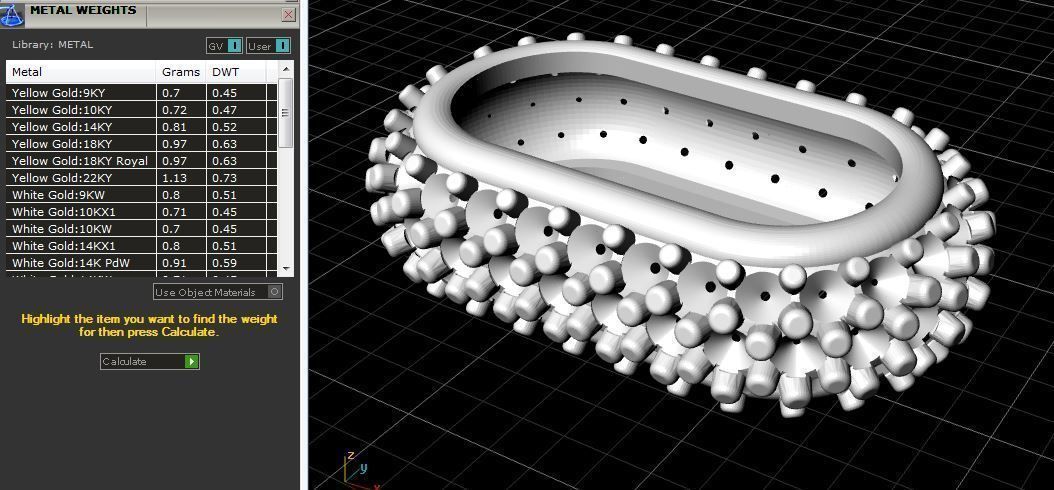Sort by the Grams column header

click(181, 72)
